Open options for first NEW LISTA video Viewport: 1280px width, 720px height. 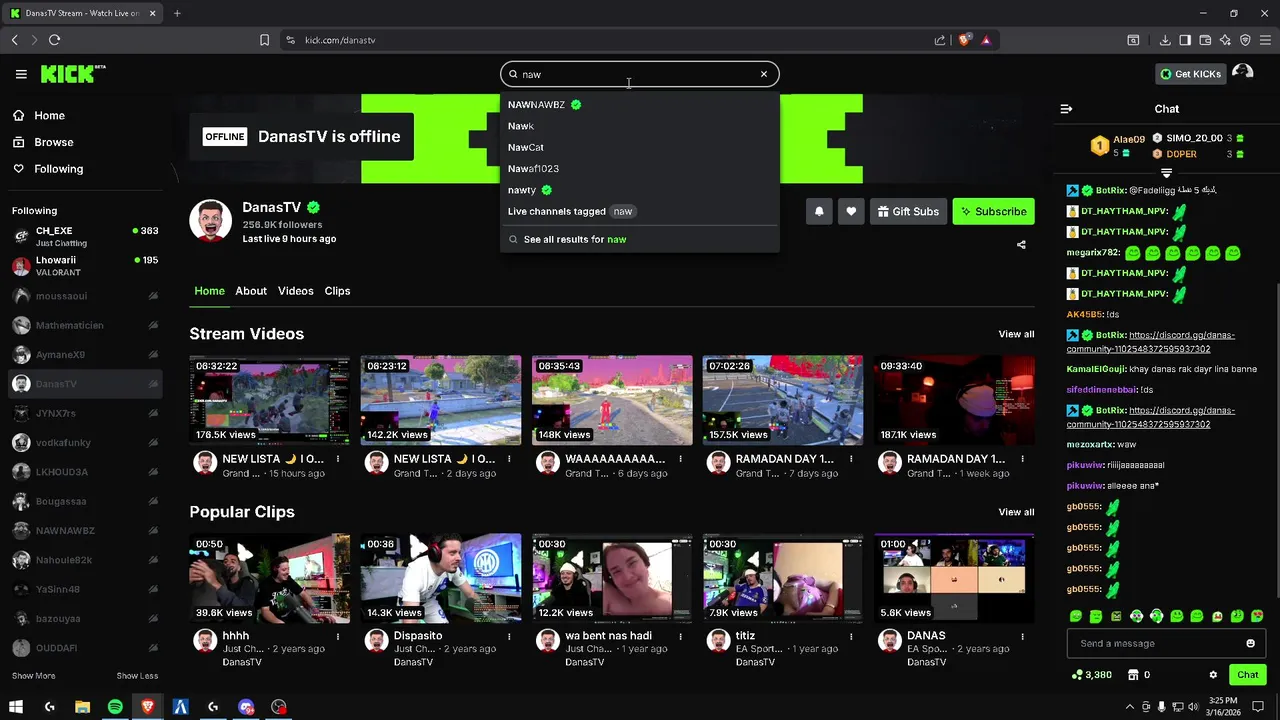(338, 459)
